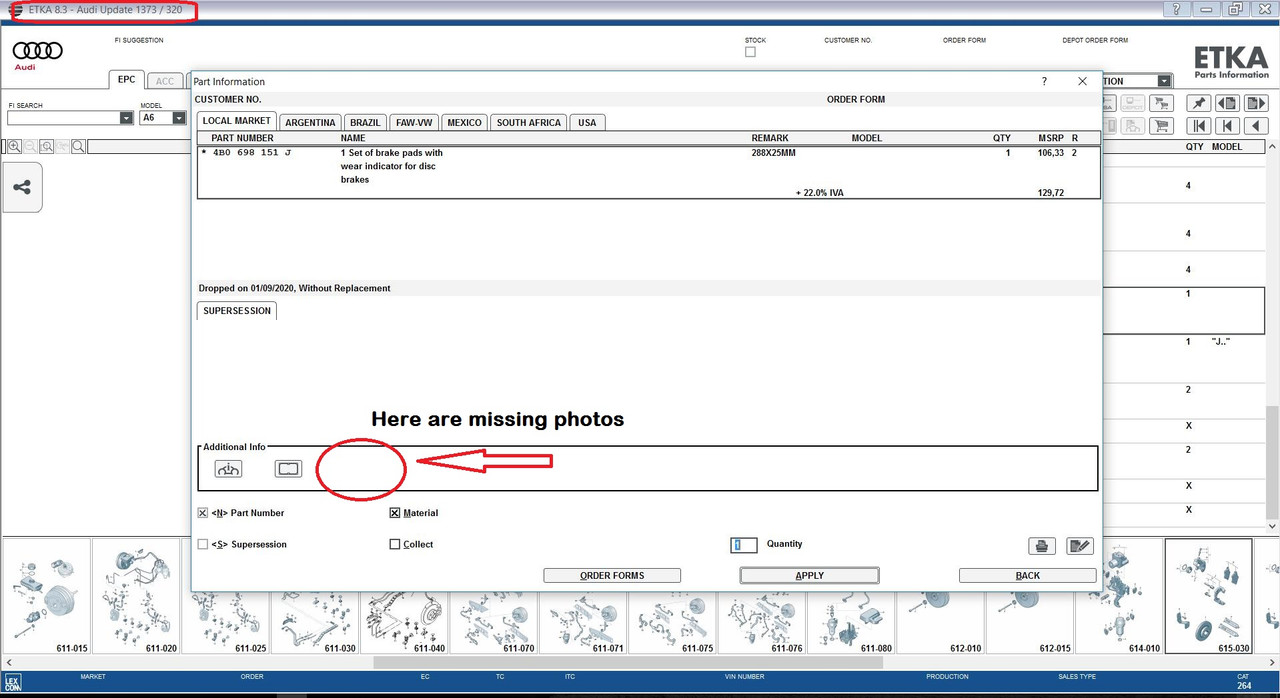Click the LexCom logo in status bar
Viewport: 1280px width, 698px height.
[12, 682]
